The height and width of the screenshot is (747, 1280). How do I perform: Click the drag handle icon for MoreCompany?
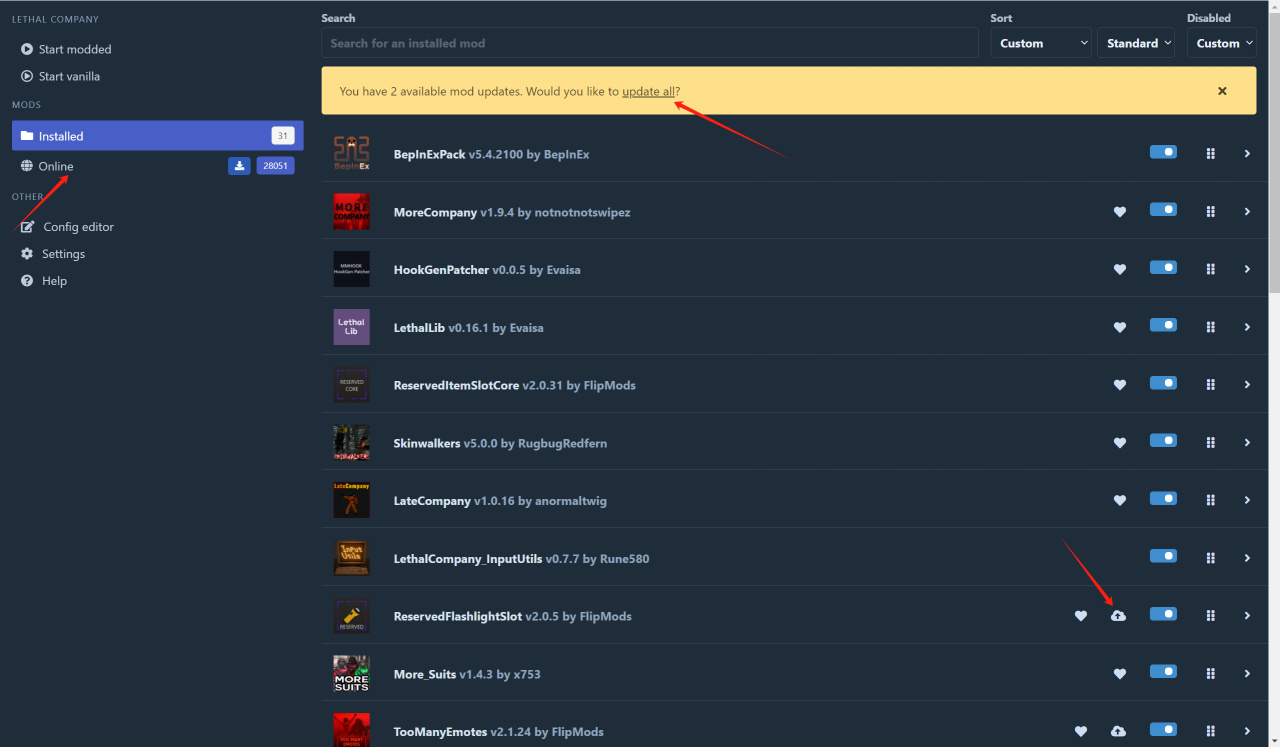point(1210,212)
